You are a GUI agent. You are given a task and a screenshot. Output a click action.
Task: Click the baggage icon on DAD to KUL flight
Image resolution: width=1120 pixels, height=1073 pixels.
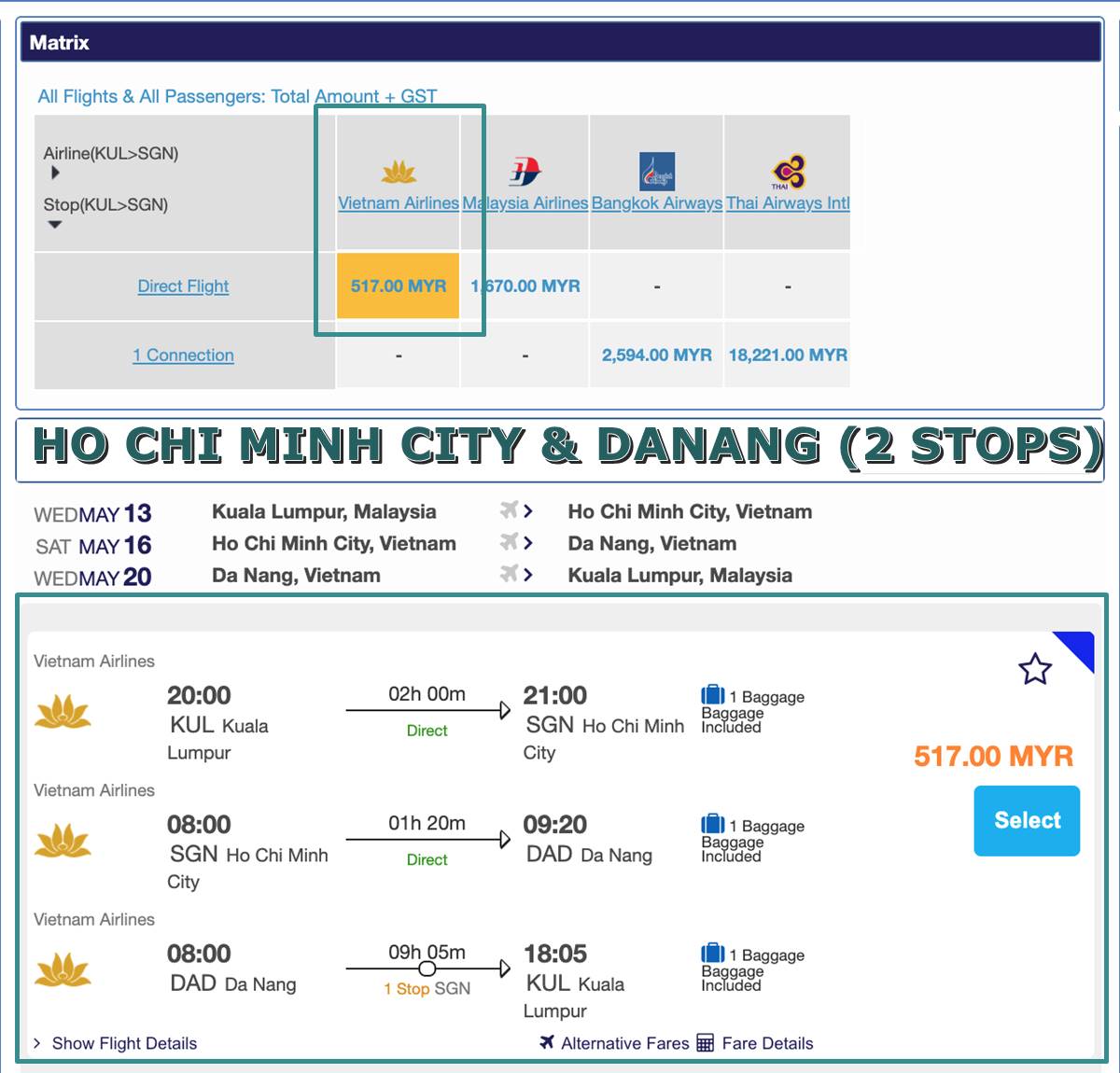point(713,952)
